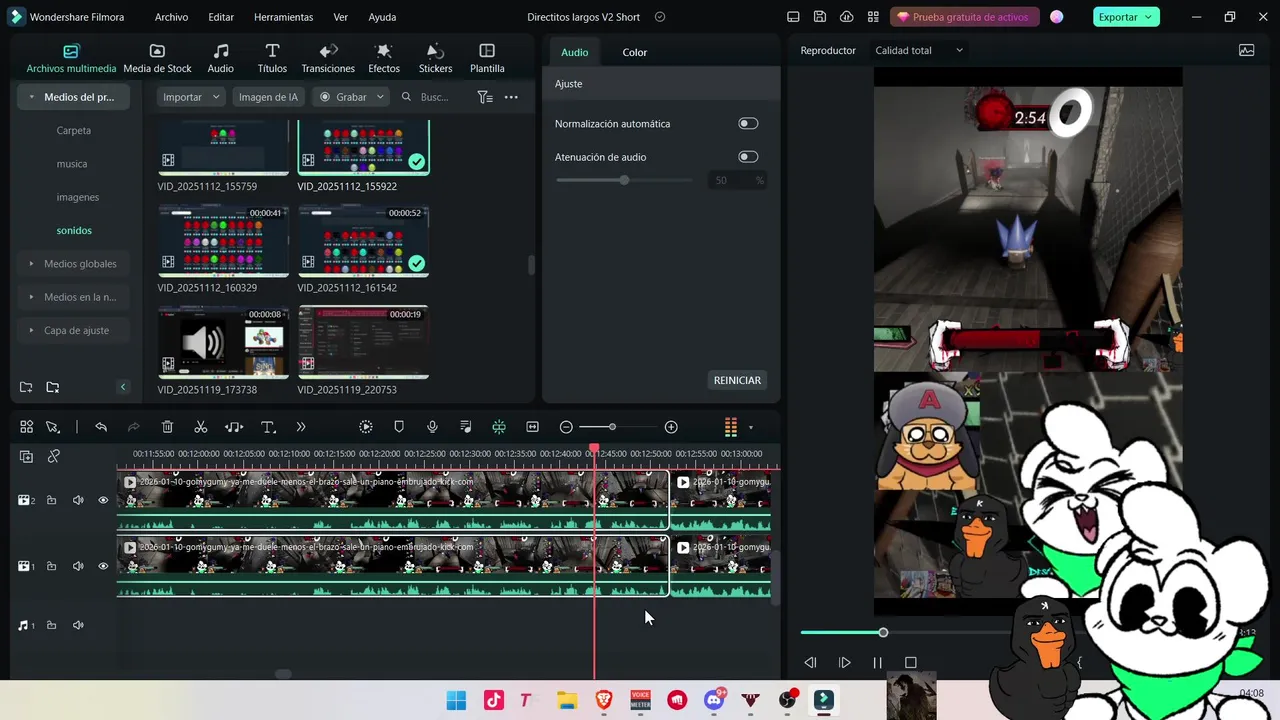Viewport: 1280px width, 720px height.
Task: Open the Herramientas menu
Action: (x=283, y=17)
